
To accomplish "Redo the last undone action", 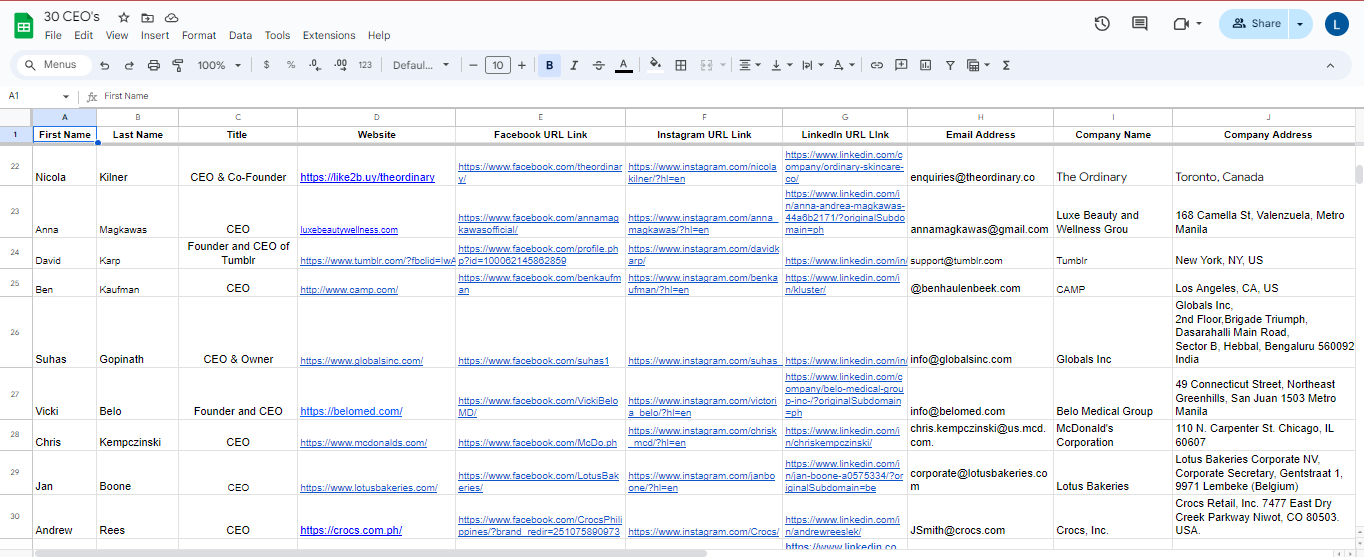I will click(x=129, y=65).
